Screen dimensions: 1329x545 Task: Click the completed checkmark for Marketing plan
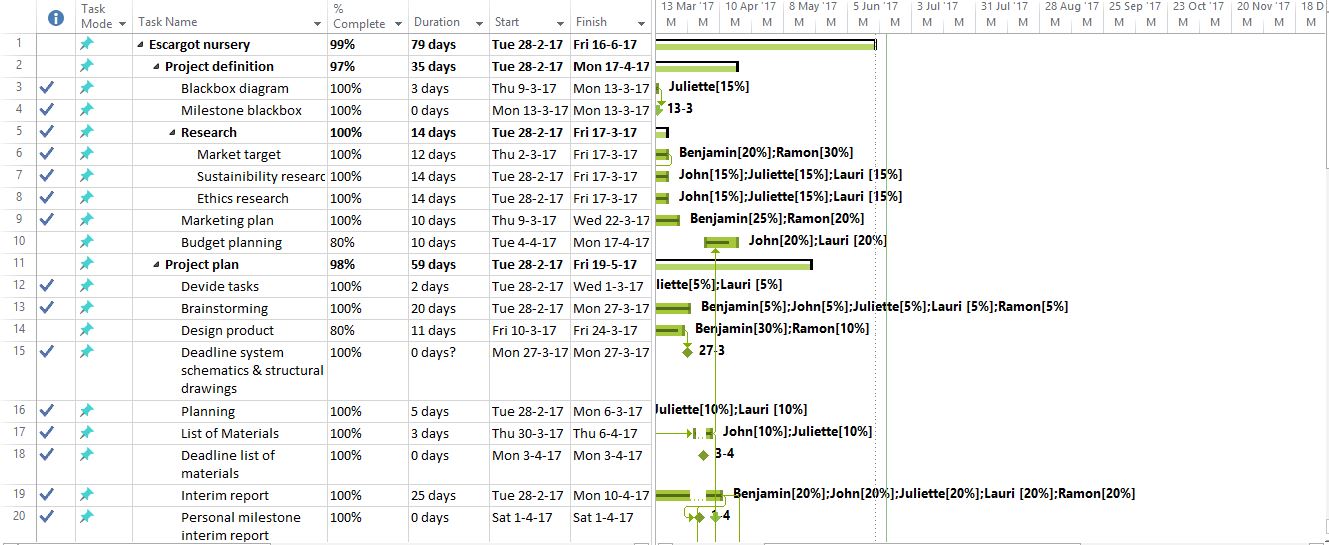pos(46,220)
